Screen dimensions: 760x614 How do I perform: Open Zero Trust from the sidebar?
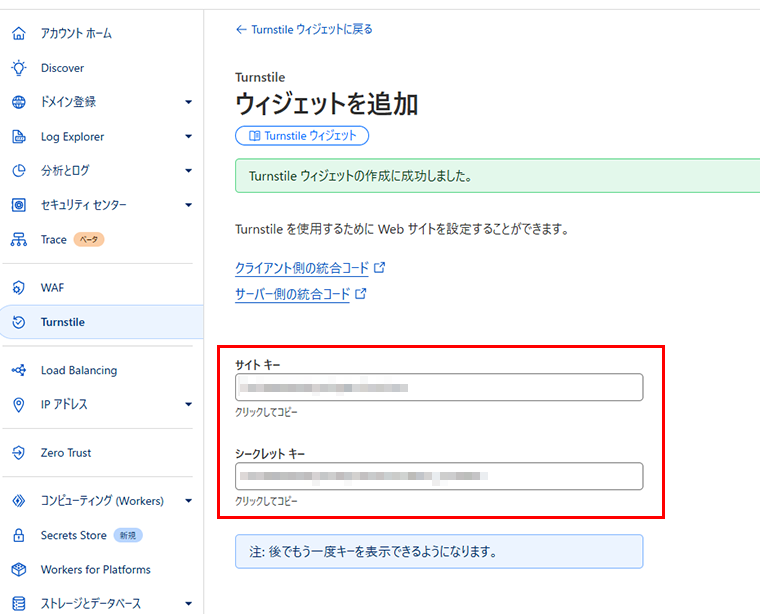pyautogui.click(x=66, y=453)
